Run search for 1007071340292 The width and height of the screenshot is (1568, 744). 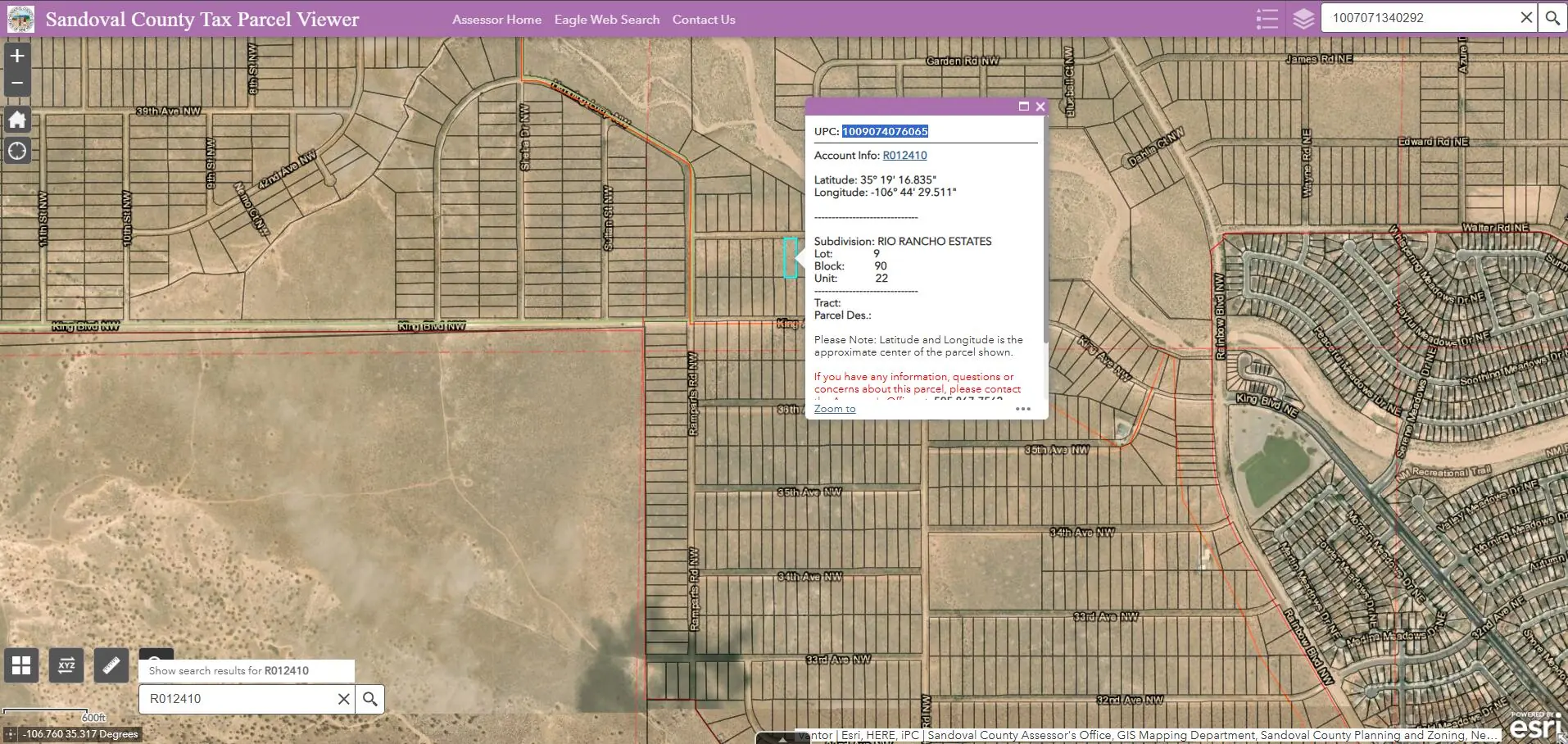pos(1552,17)
